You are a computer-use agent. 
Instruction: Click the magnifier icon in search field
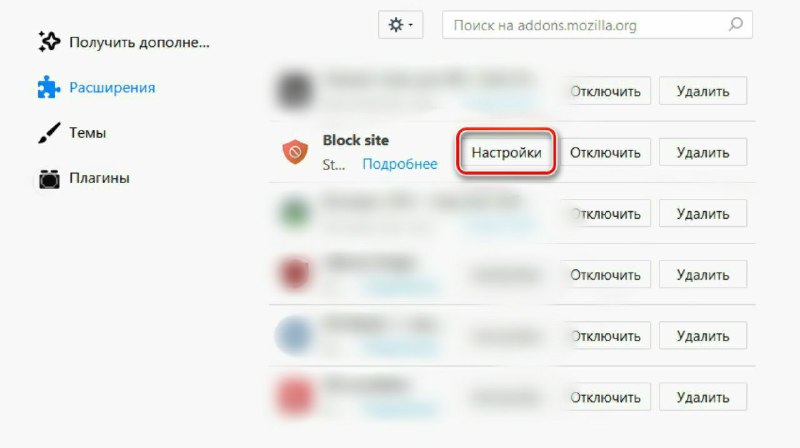click(735, 24)
